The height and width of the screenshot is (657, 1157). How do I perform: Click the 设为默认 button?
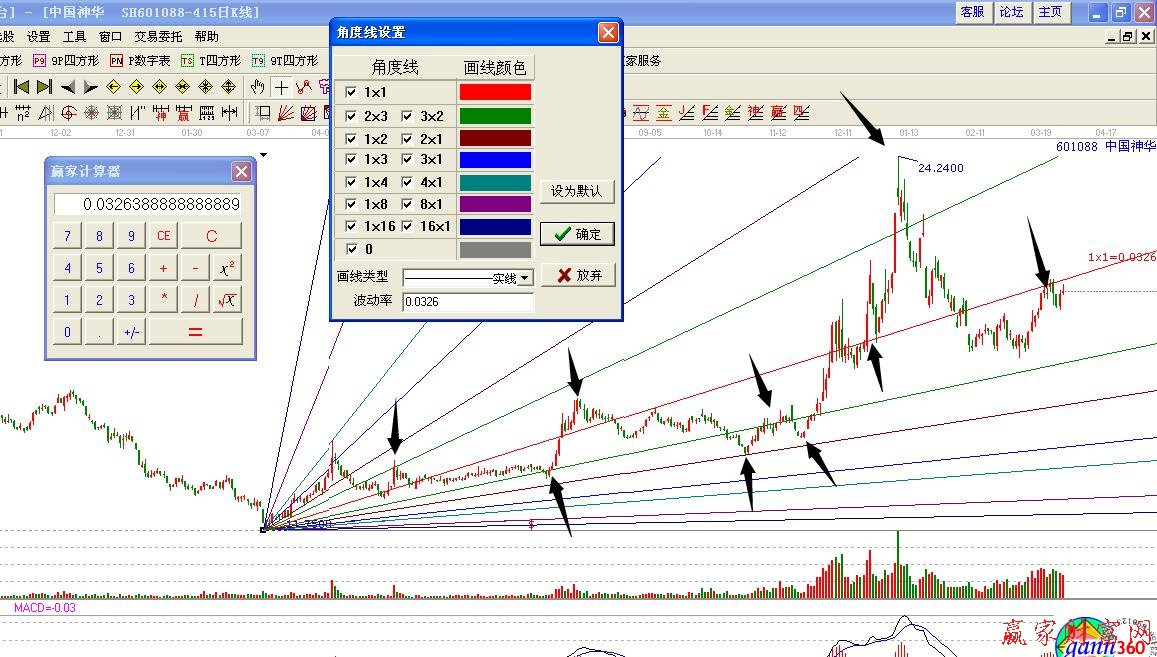tap(577, 191)
